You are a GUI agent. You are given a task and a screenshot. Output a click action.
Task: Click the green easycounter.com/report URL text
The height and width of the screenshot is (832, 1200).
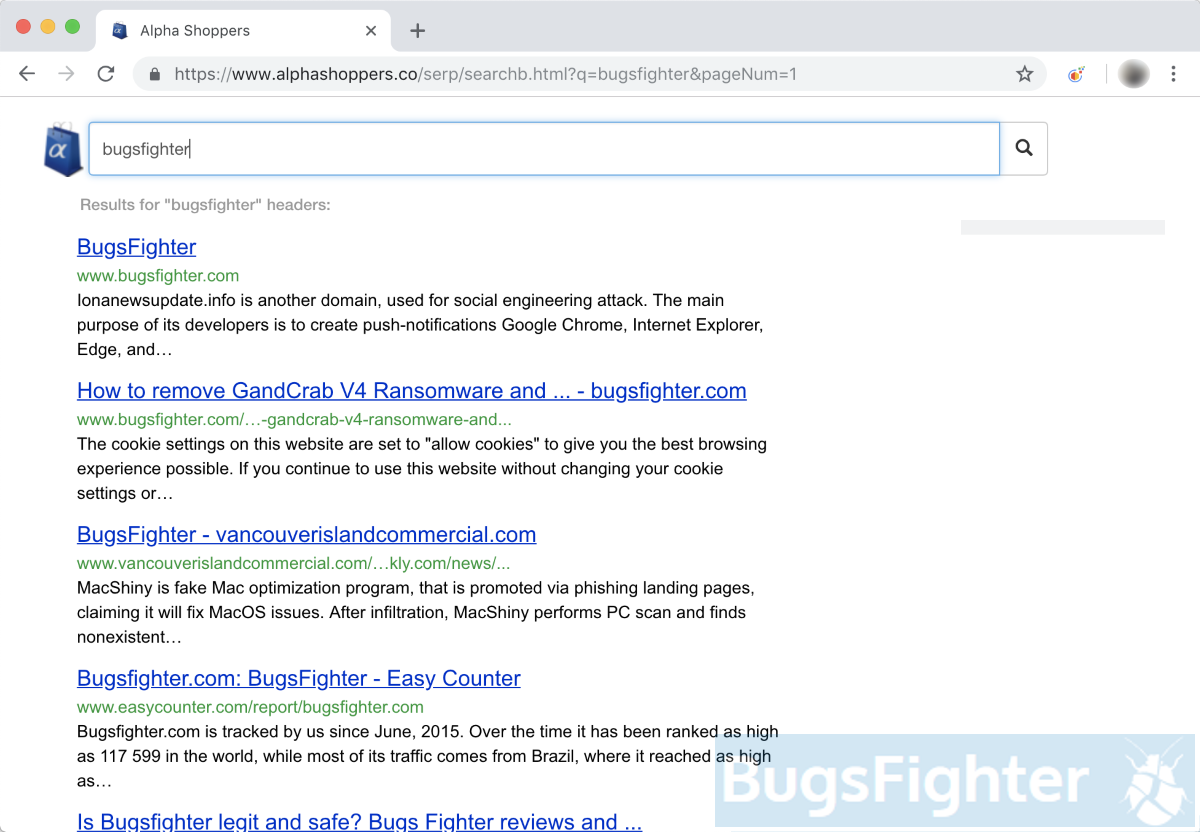250,708
